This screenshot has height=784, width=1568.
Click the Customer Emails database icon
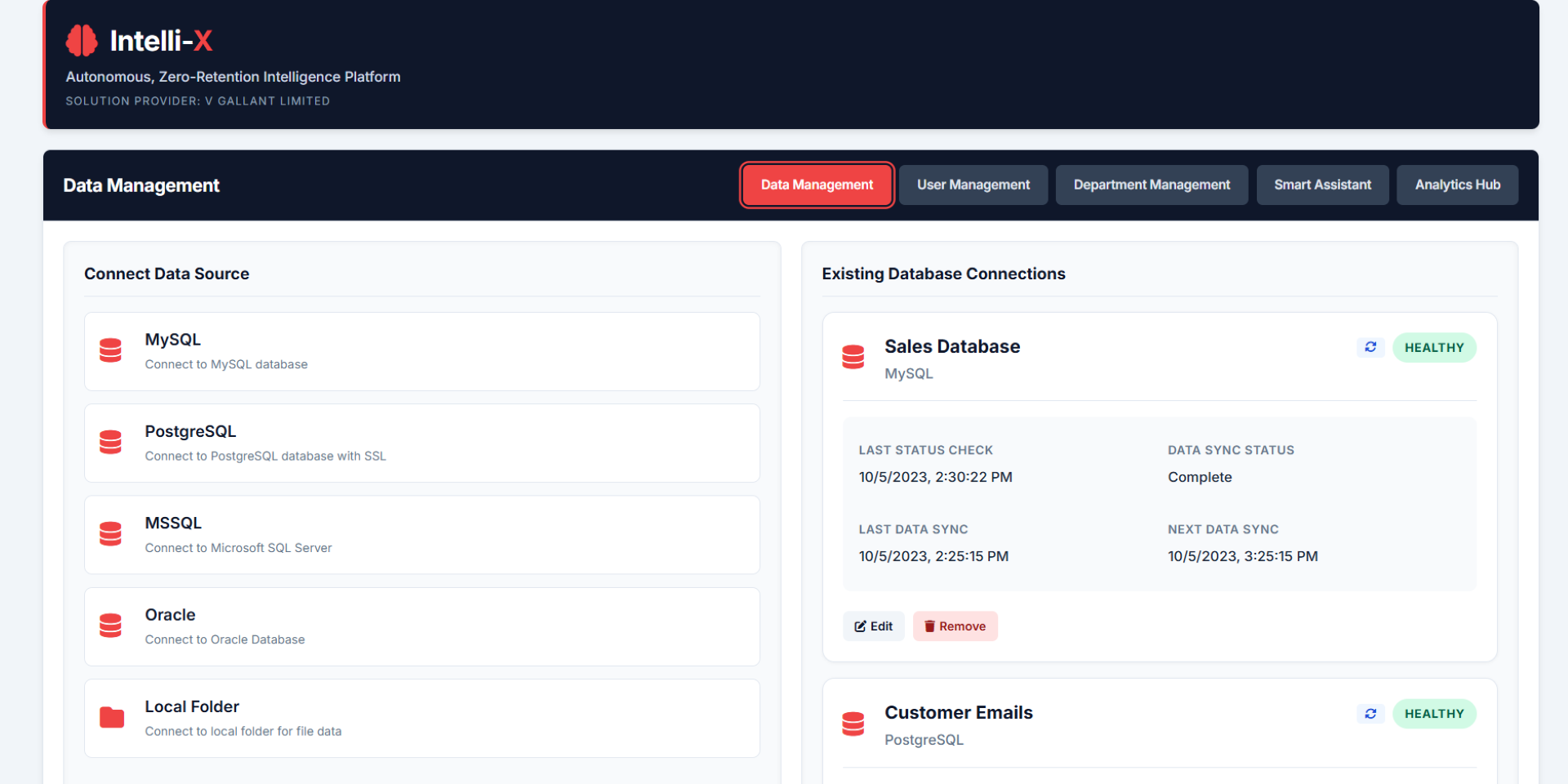[x=853, y=724]
